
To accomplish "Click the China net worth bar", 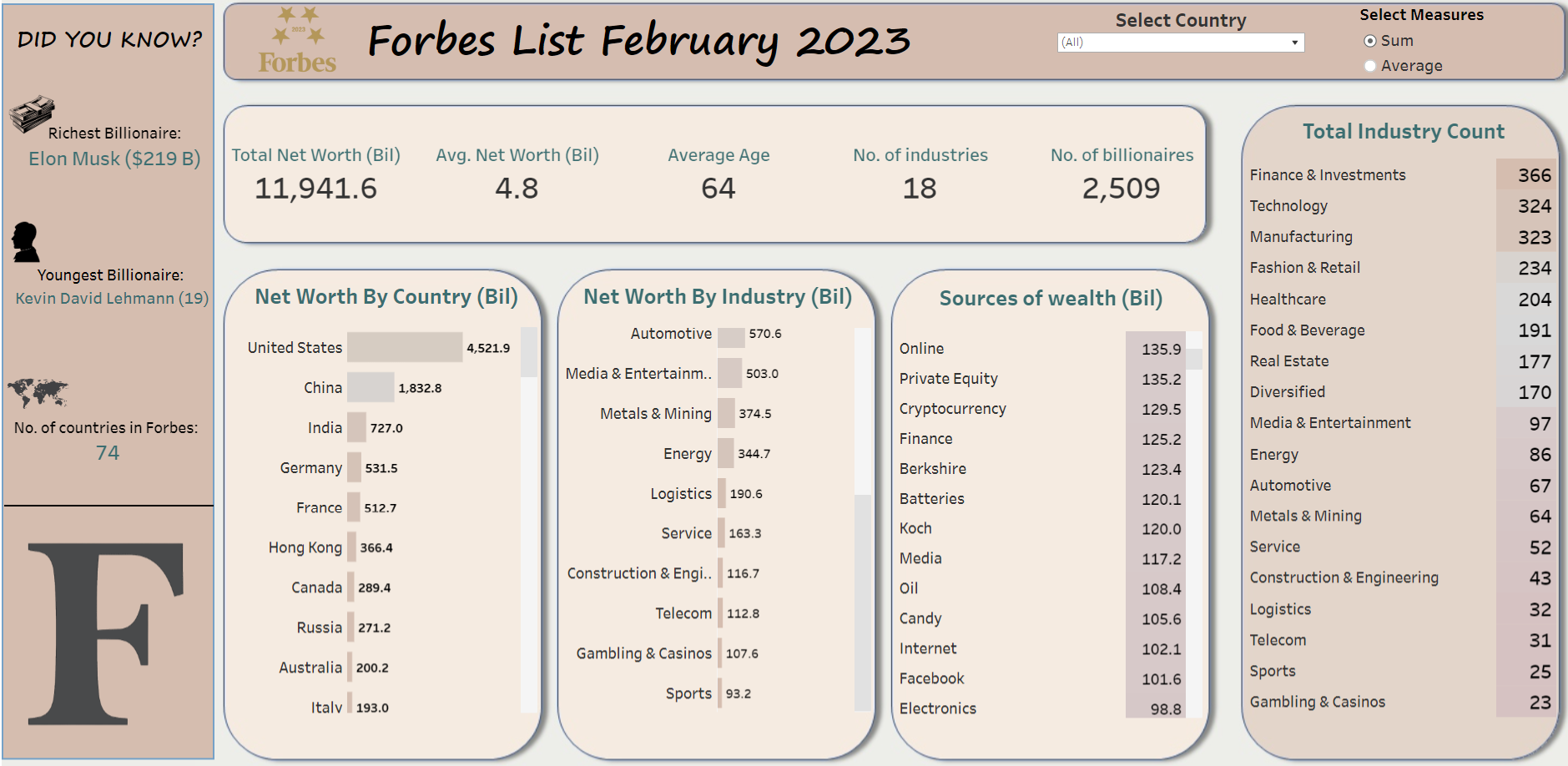I will click(371, 387).
